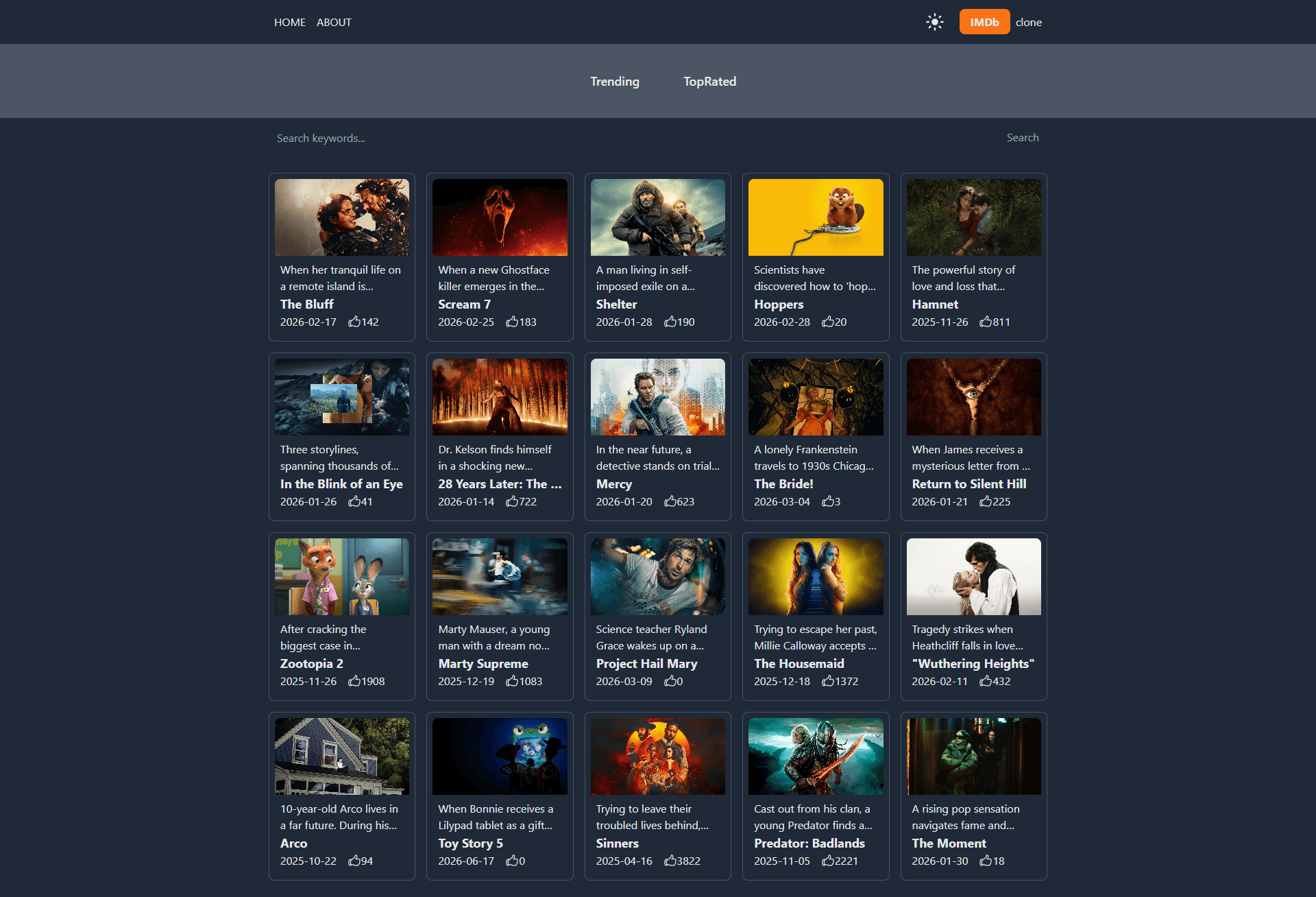Open the ABOUT page
The height and width of the screenshot is (897, 1316).
coord(334,22)
